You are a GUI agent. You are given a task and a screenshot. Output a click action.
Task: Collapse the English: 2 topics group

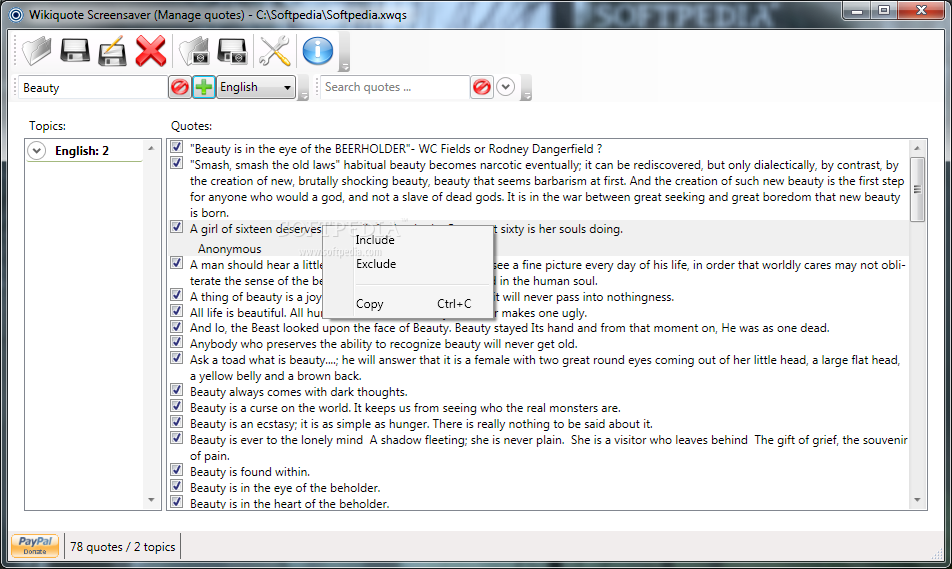pos(36,151)
